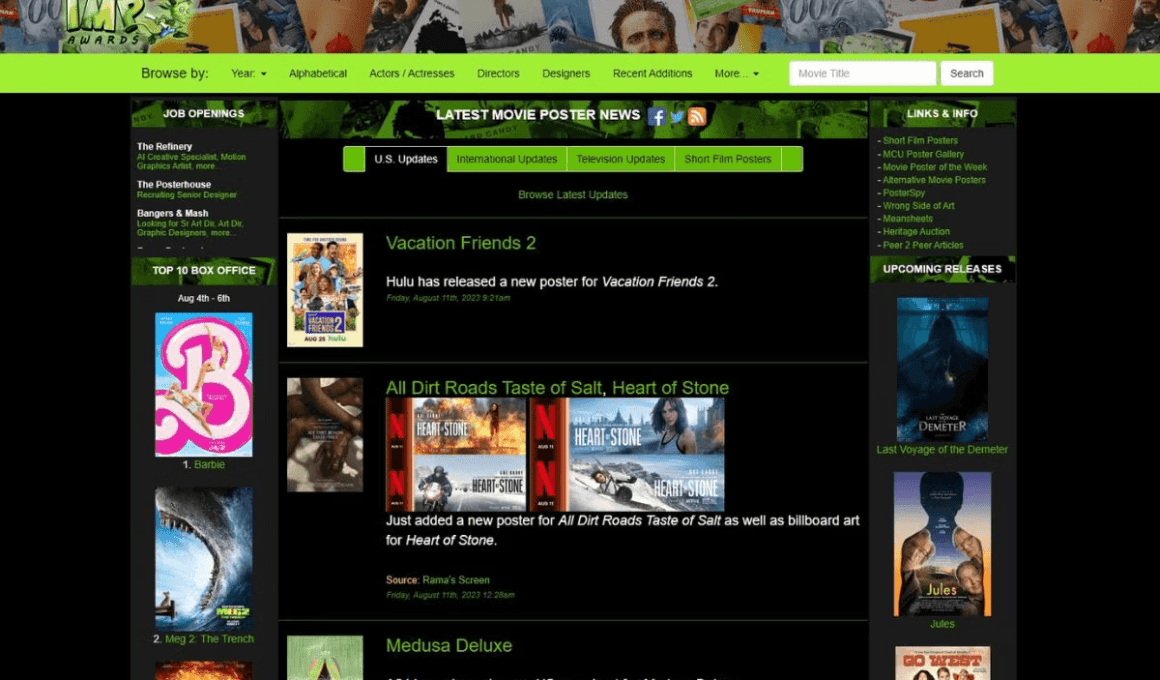Open Medusa Deluxe title link
Viewport: 1160px width, 680px height.
point(449,645)
